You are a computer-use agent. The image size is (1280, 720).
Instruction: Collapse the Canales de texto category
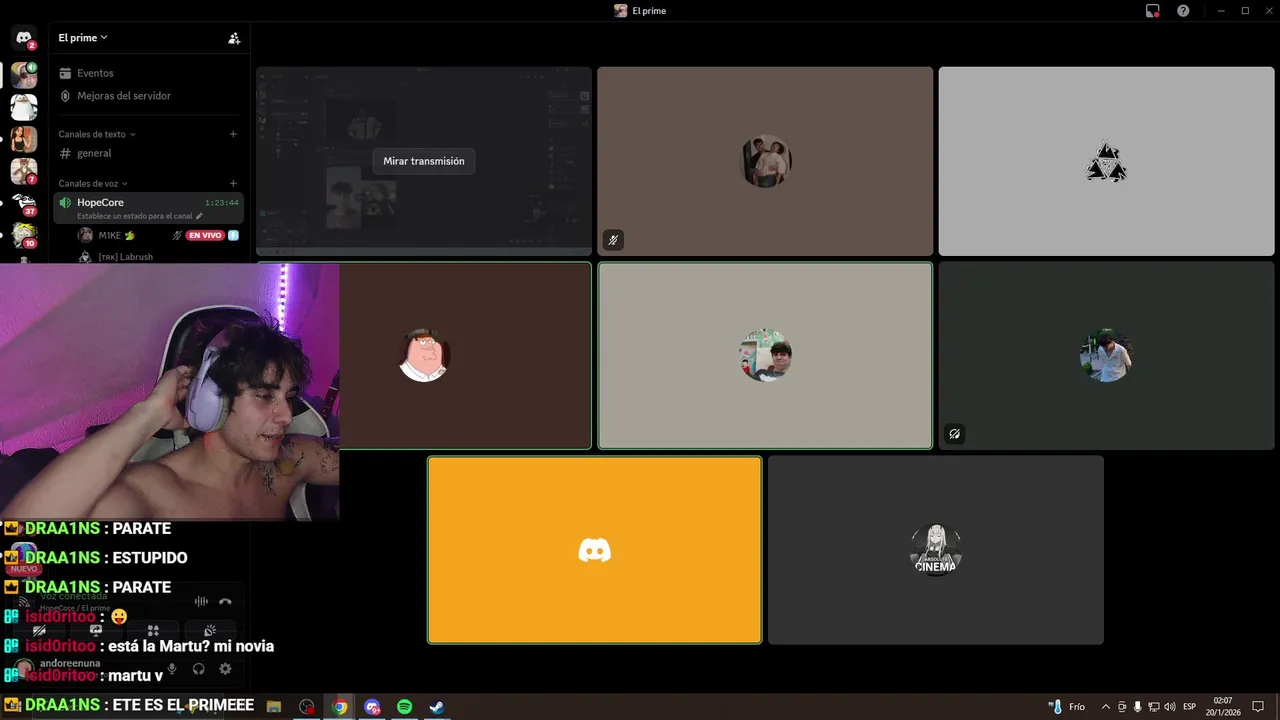tap(96, 134)
